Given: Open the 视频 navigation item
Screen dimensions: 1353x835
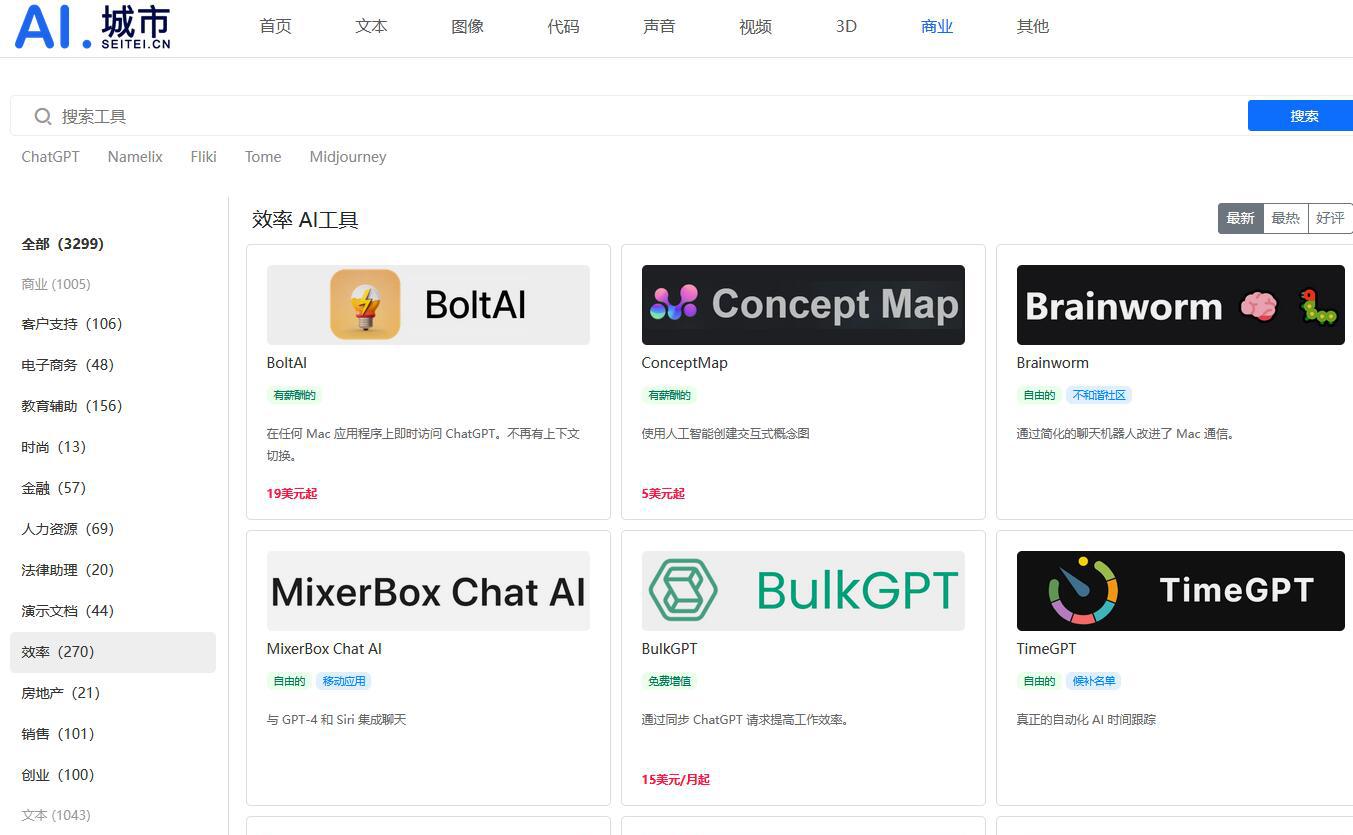Looking at the screenshot, I should pyautogui.click(x=755, y=27).
